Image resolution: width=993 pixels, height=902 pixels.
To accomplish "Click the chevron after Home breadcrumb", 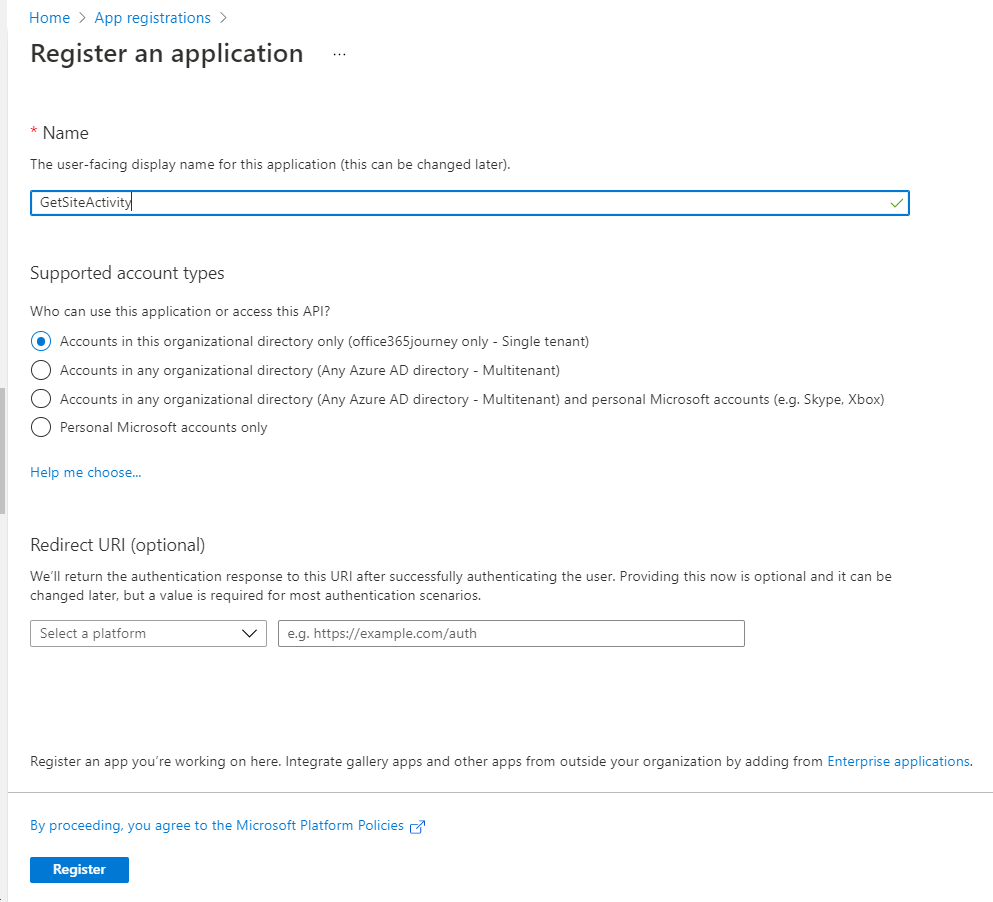I will [x=82, y=18].
